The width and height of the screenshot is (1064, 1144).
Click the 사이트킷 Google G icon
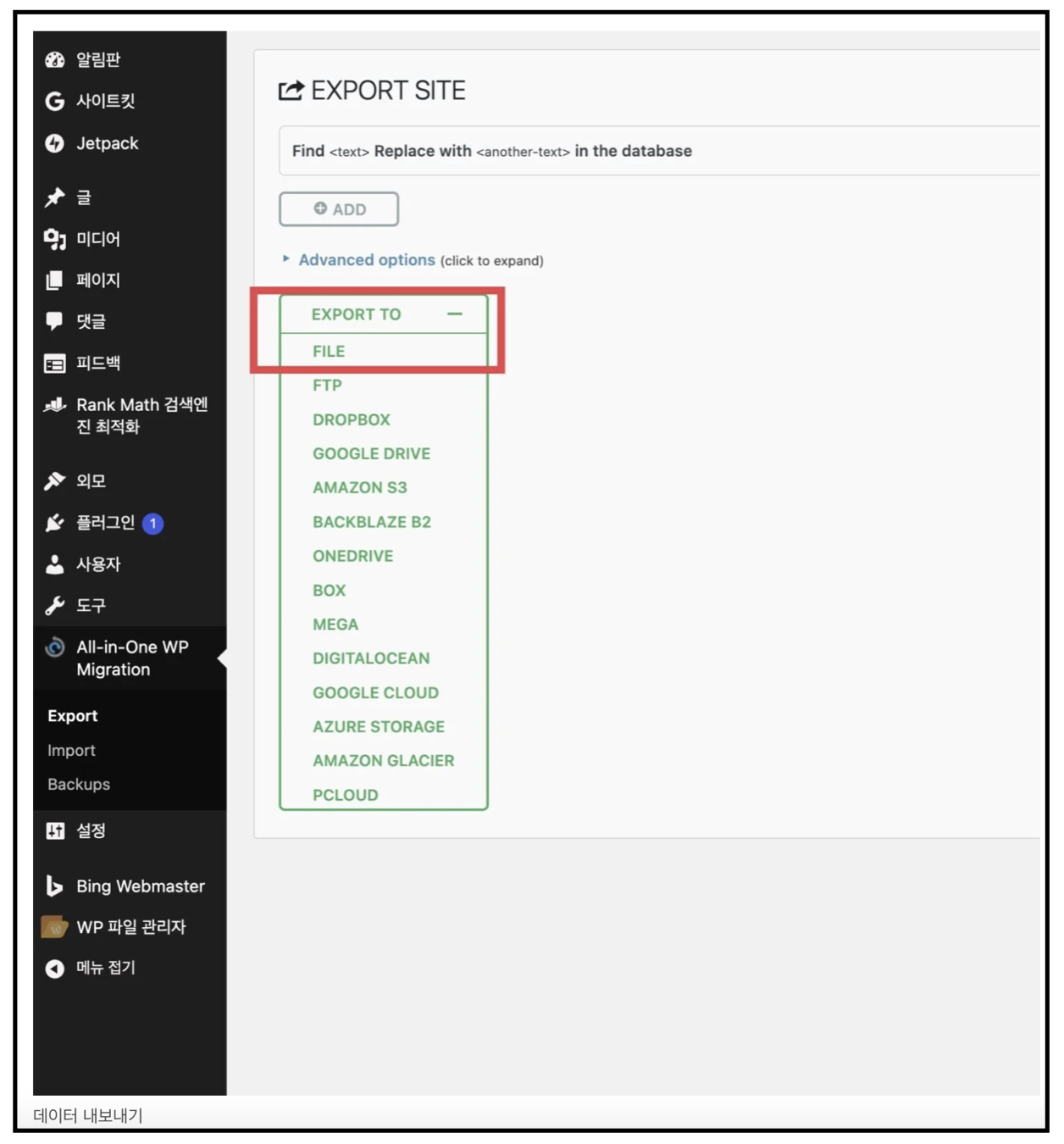tap(55, 102)
